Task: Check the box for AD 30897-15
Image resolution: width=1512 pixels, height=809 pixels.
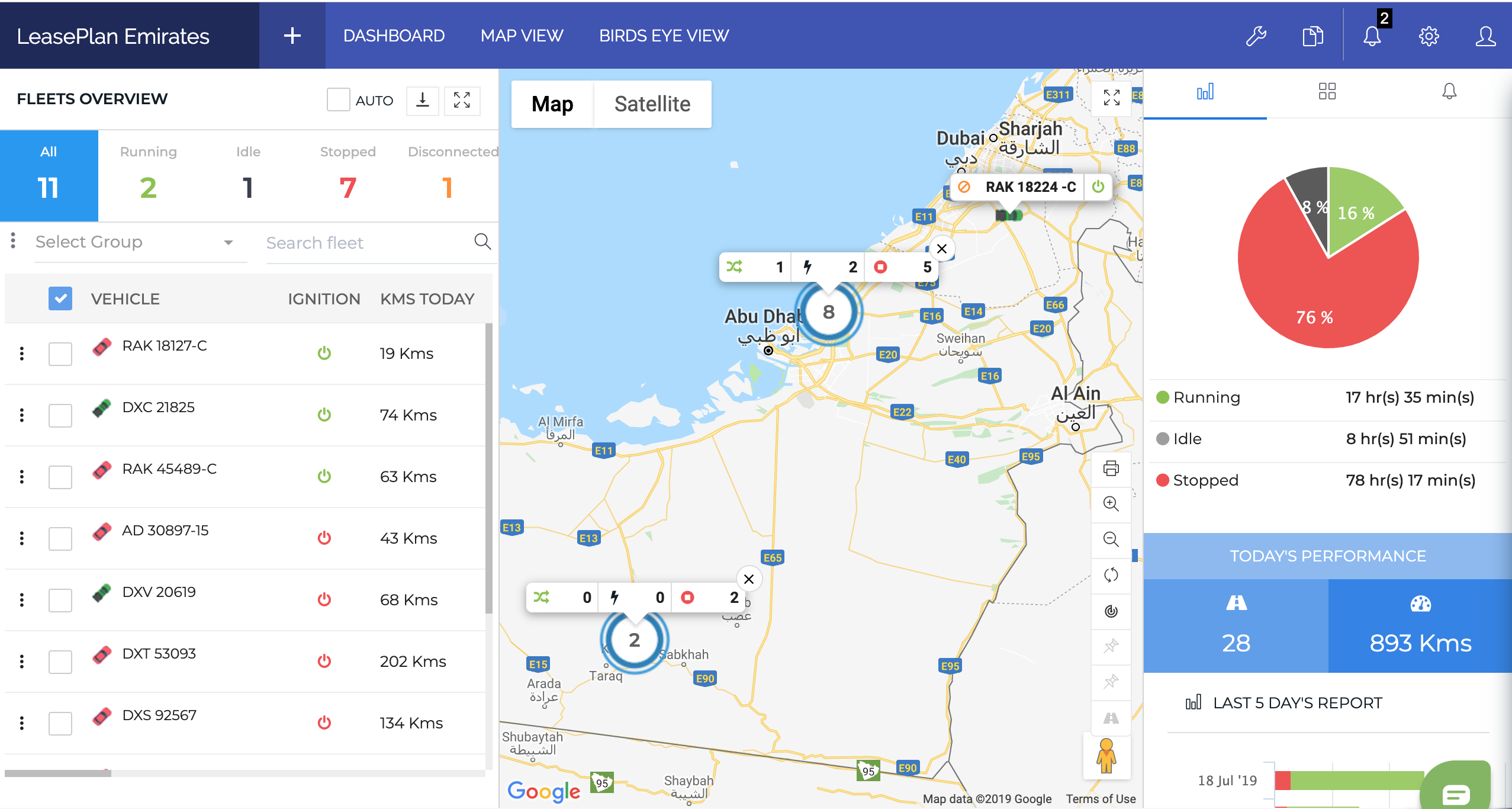Action: coord(60,538)
